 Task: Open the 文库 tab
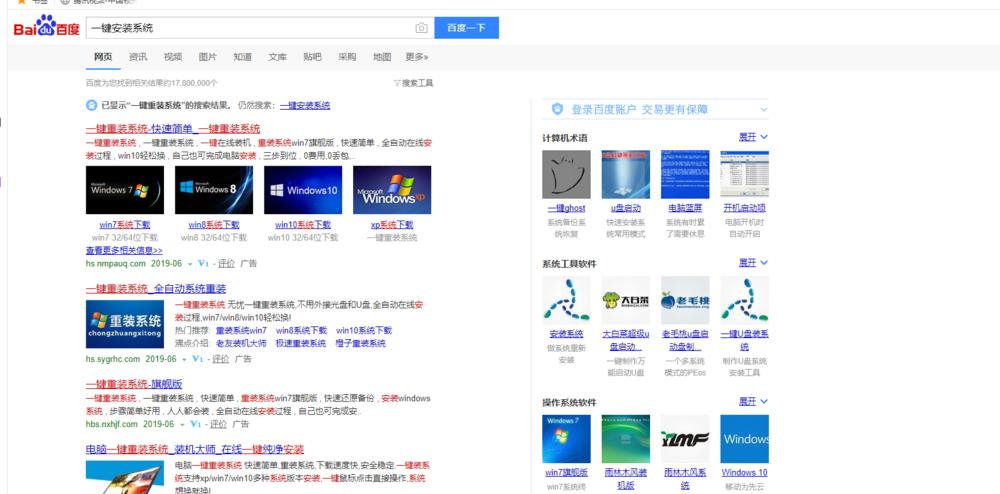click(x=277, y=57)
